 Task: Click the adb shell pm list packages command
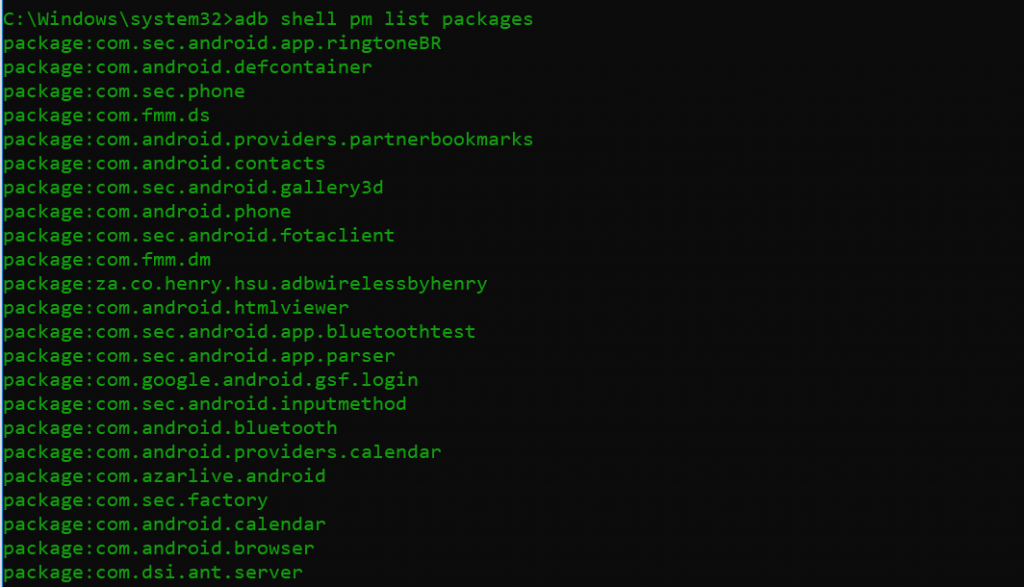click(x=383, y=19)
